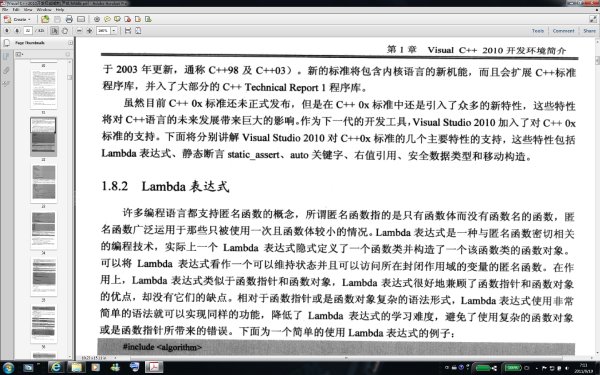Enable fit-width scrolling mode icon
This screenshot has height=375, width=600.
[x=128, y=31]
